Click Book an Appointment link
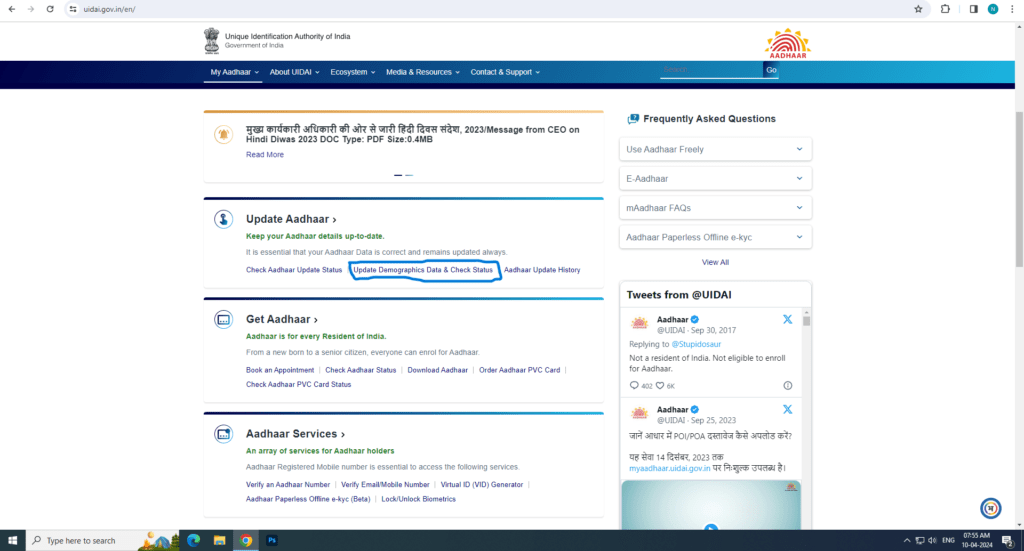Screen dimensions: 1024x551 pos(280,370)
